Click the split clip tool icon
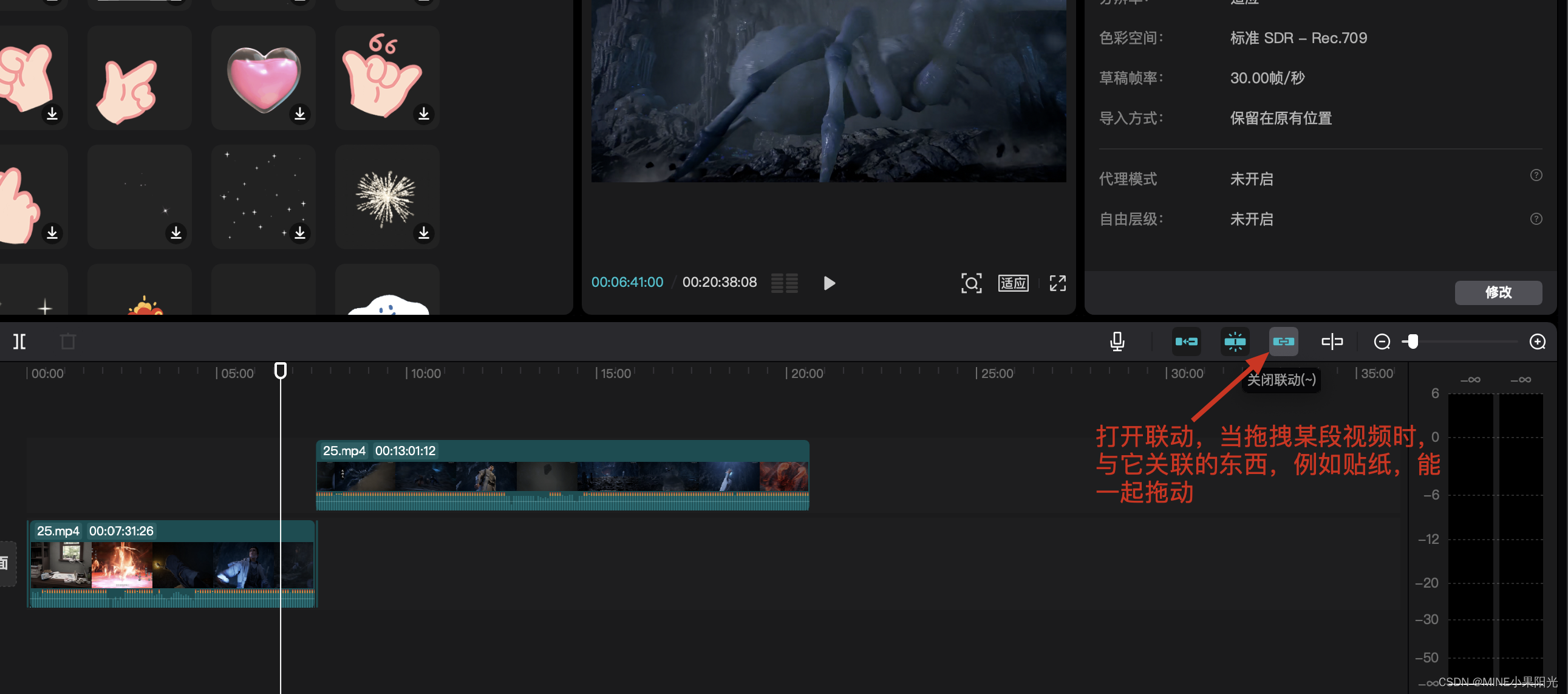The height and width of the screenshot is (694, 1568). [19, 341]
